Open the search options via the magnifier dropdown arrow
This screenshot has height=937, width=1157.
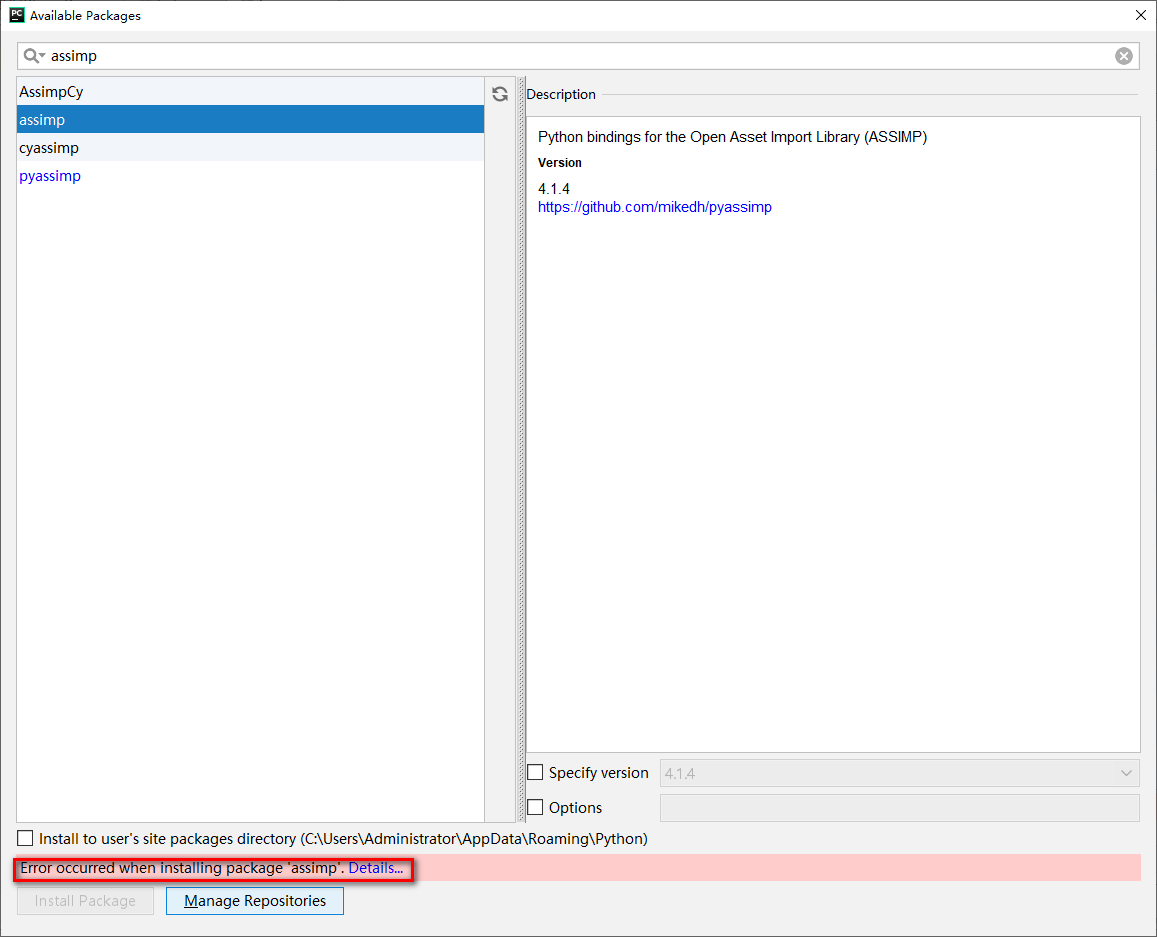(x=40, y=55)
